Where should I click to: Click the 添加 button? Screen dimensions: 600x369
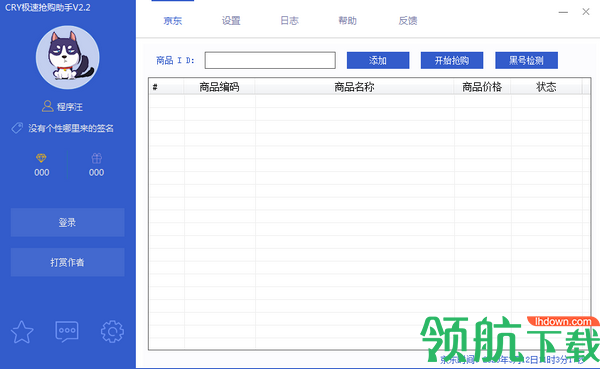pos(378,60)
